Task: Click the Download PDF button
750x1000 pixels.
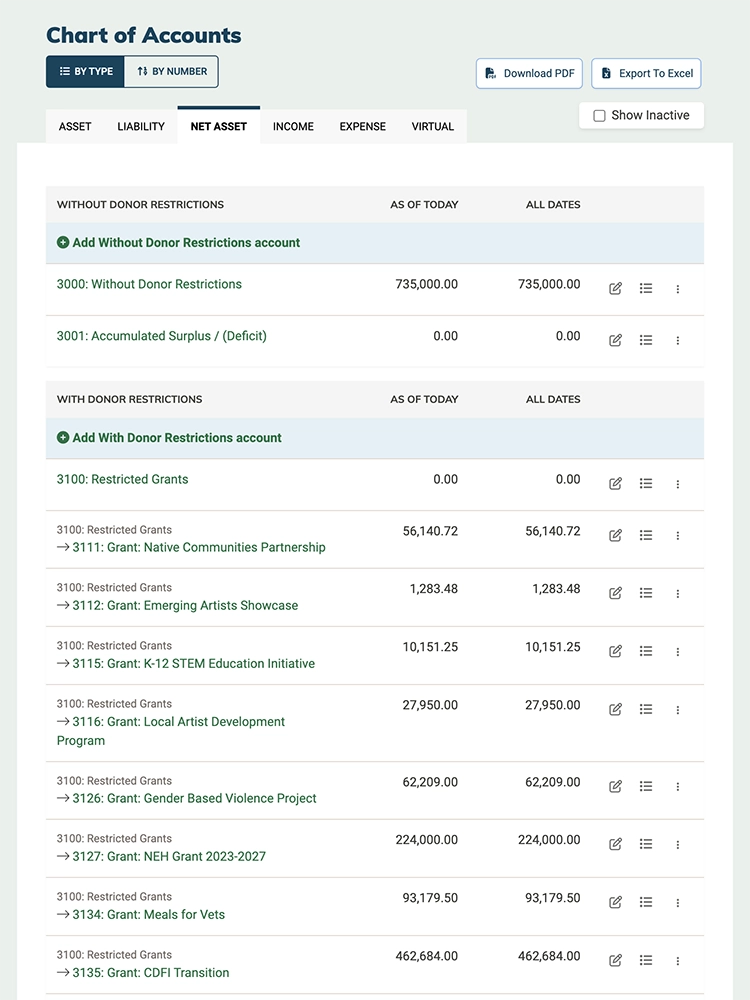Action: point(529,73)
